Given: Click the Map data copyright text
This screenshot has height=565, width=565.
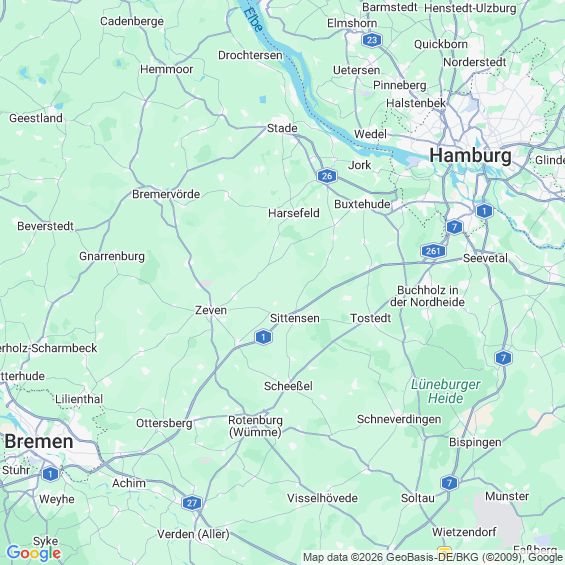Looking at the screenshot, I should tap(433, 557).
